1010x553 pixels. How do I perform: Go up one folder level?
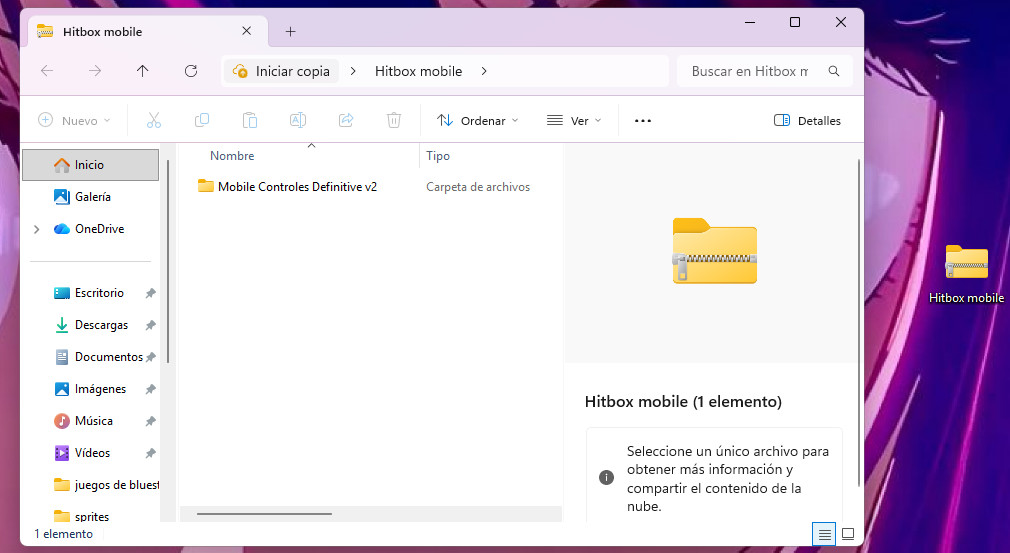142,71
